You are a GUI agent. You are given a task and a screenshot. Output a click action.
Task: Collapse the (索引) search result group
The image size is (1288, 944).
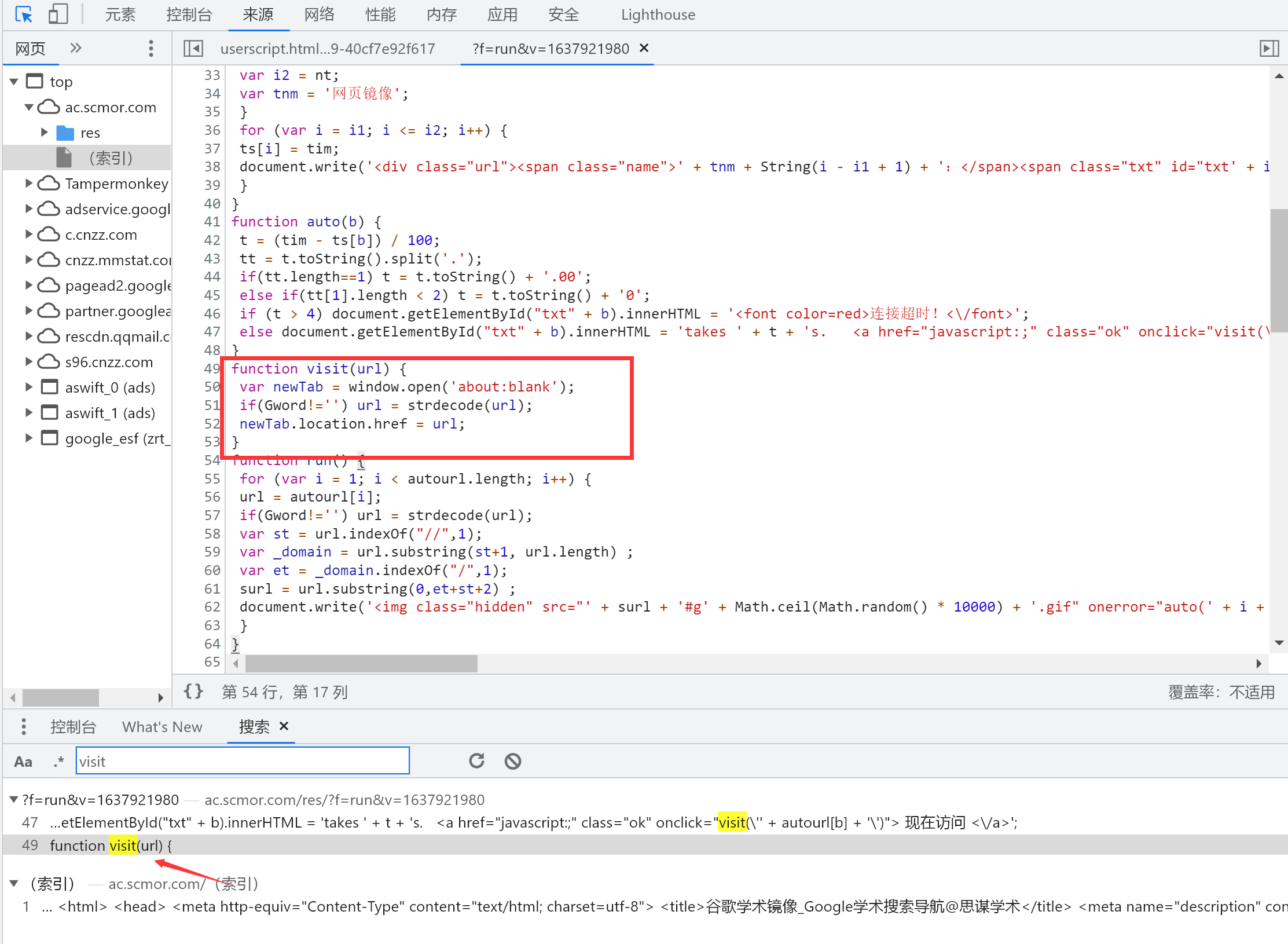pos(14,884)
